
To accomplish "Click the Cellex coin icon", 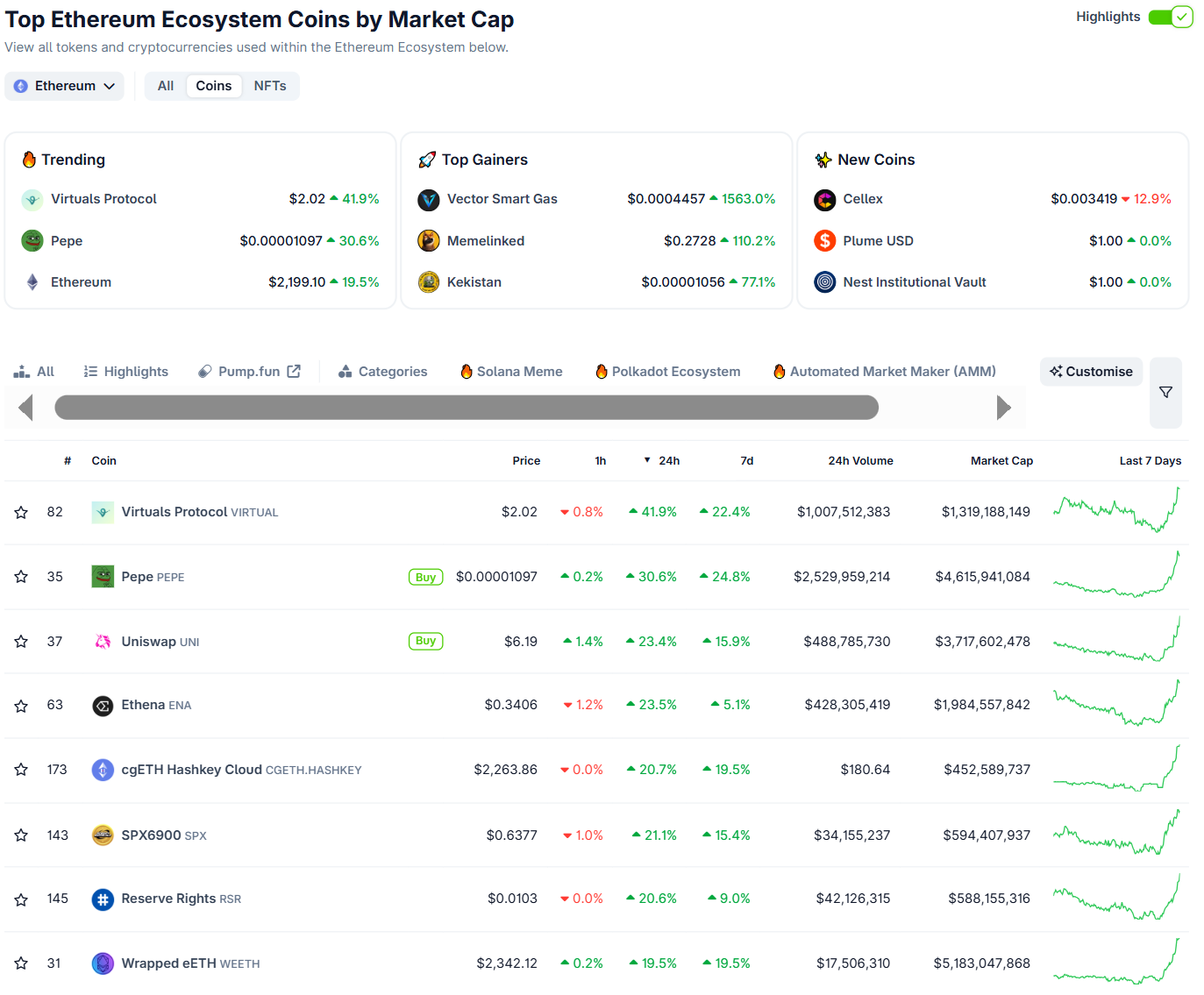I will tap(825, 200).
